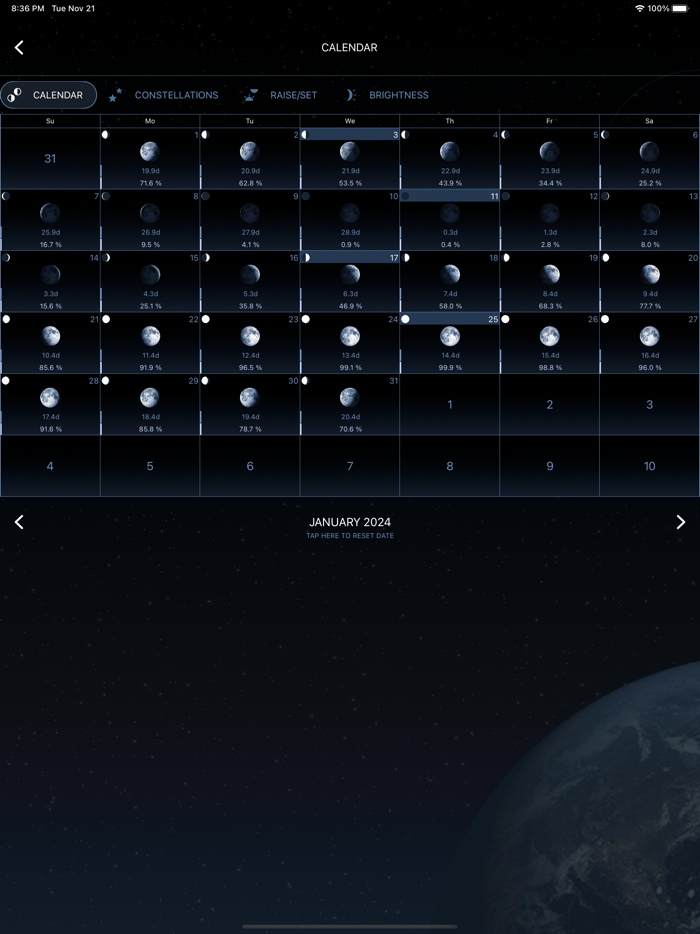
Task: Click the February 3 cell
Action: click(650, 404)
